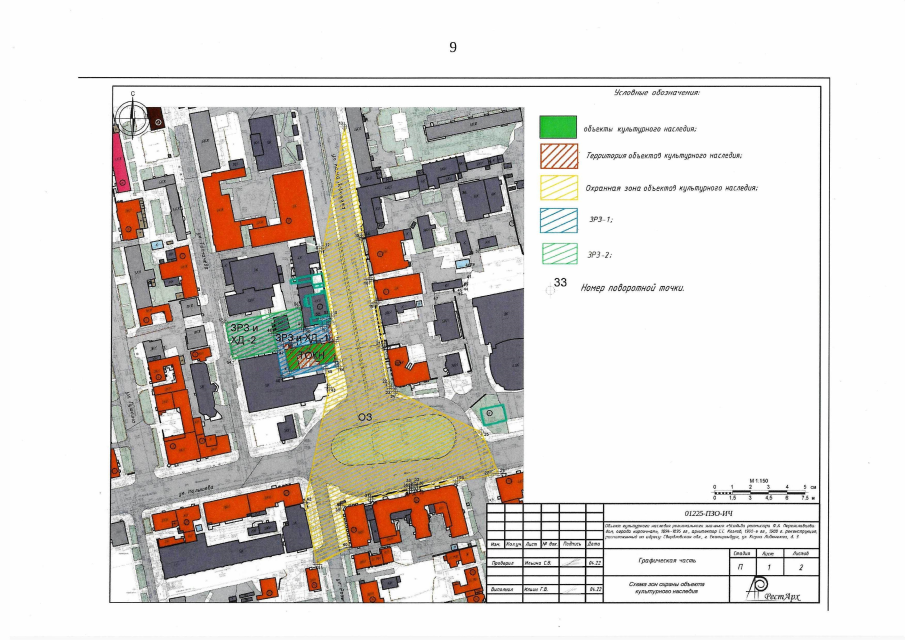Select the green hatched ЗРЗ-2 legend swatch

[x=558, y=251]
